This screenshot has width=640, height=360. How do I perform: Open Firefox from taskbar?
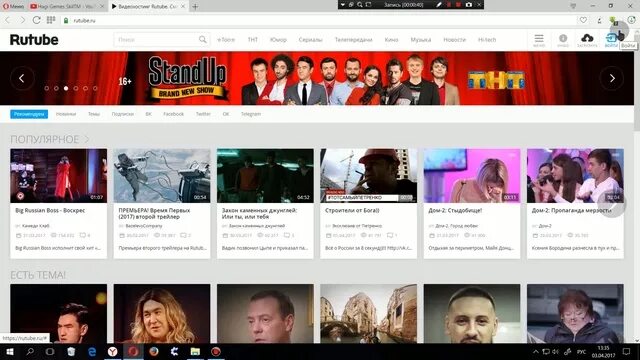tap(154, 351)
